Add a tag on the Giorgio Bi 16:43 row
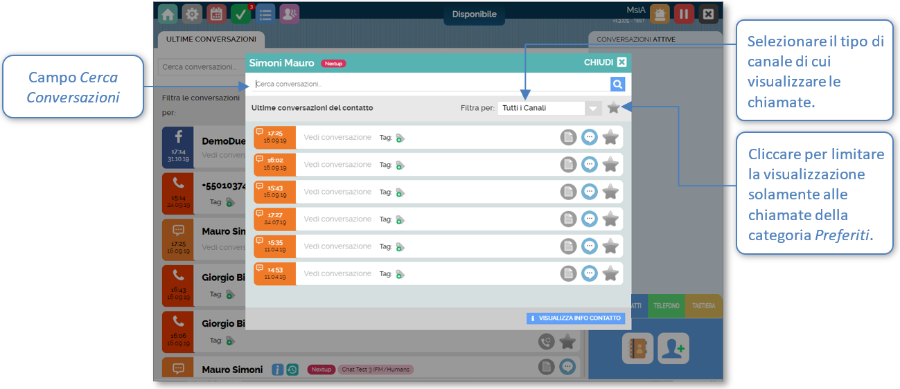Image resolution: width=900 pixels, height=389 pixels. tap(230, 294)
